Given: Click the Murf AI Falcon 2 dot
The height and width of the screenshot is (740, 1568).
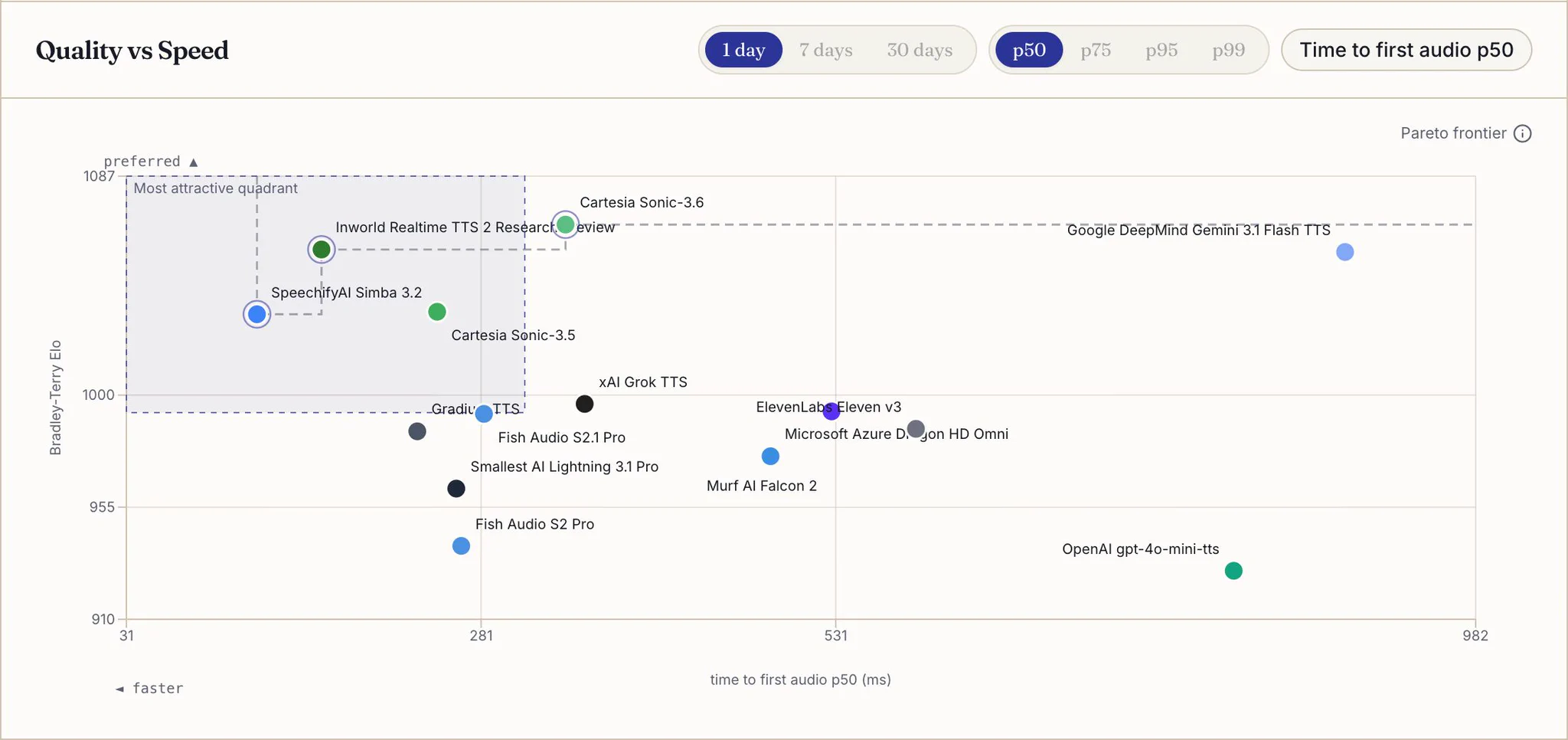Looking at the screenshot, I should (x=771, y=457).
